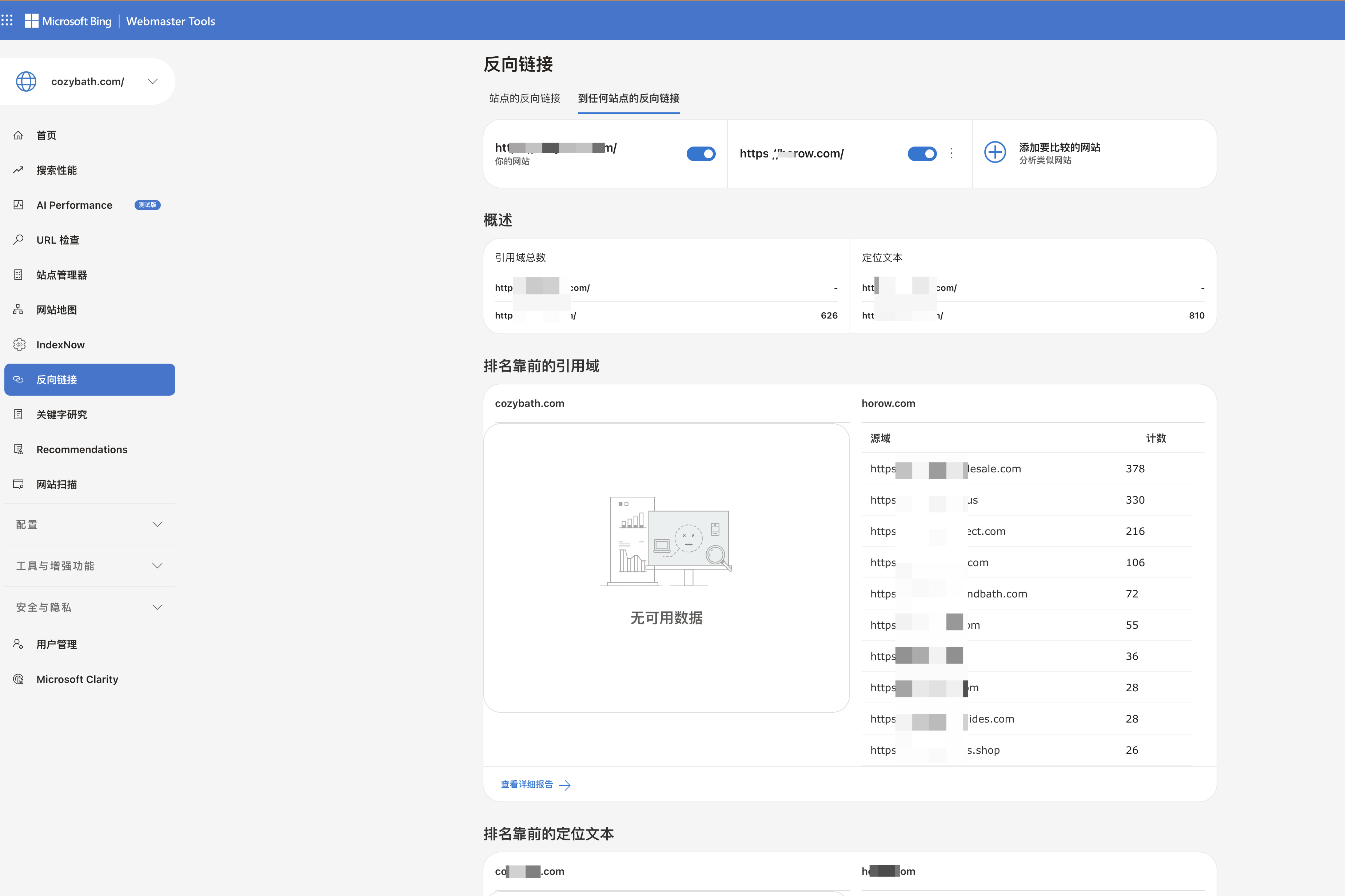Screen dimensions: 1345x896
Task: Click the IndexNow gear icon
Action: click(x=19, y=344)
